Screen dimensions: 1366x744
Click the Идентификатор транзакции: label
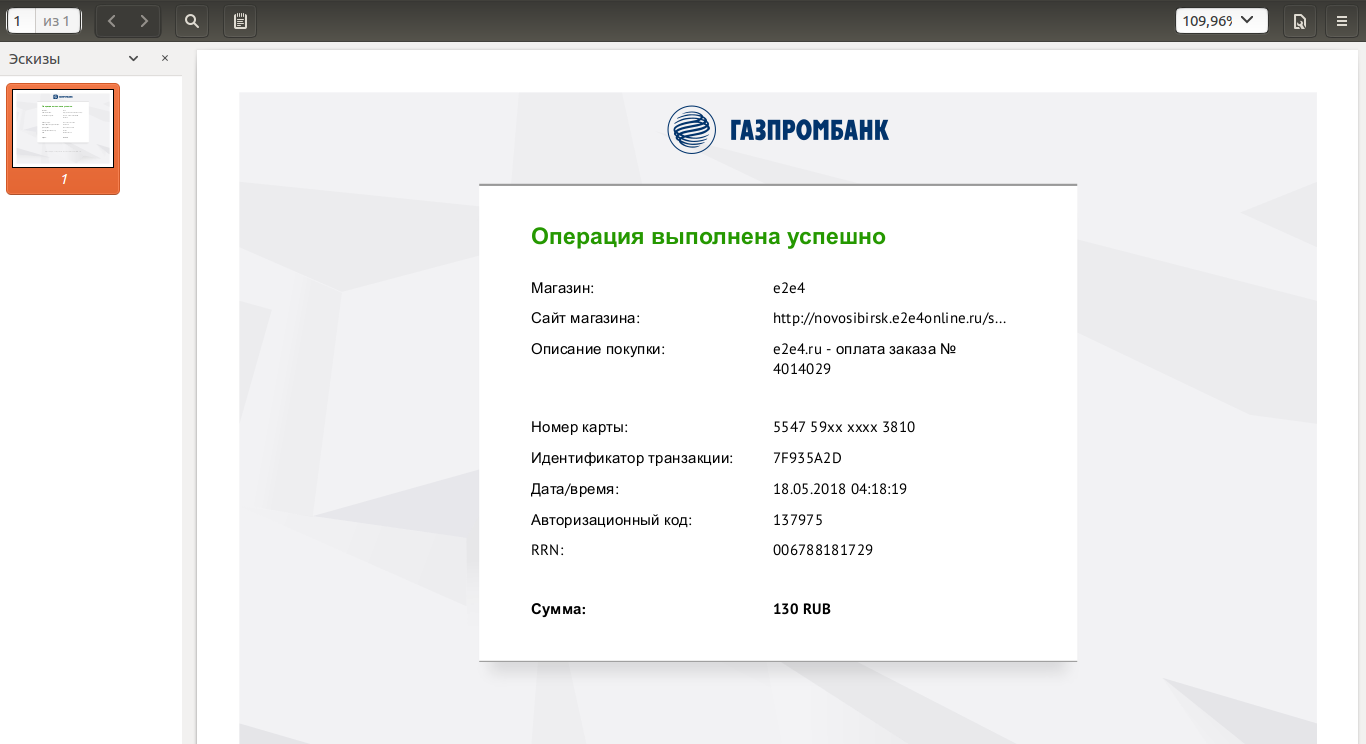tap(632, 458)
